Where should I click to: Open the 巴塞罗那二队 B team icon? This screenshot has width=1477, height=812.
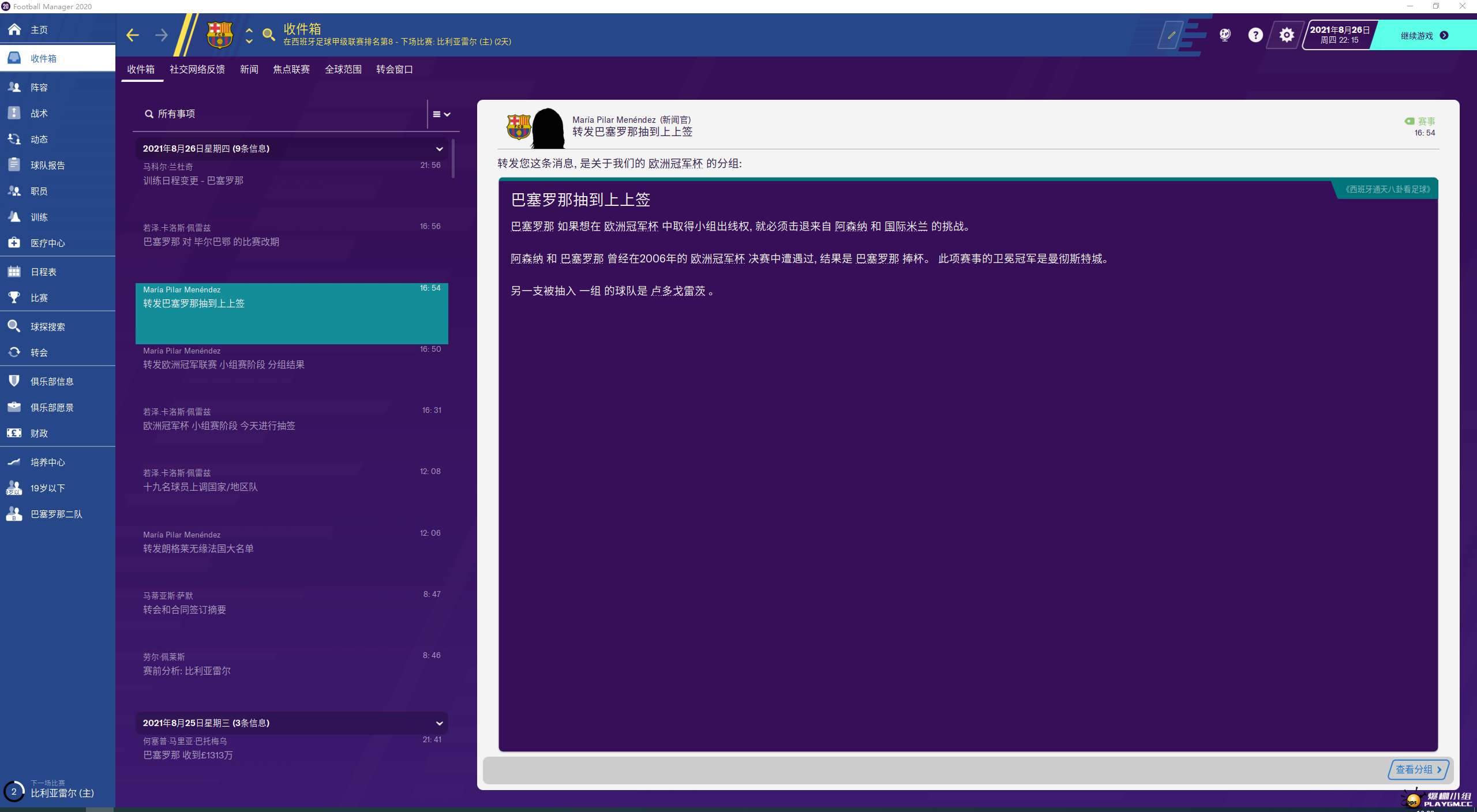14,514
